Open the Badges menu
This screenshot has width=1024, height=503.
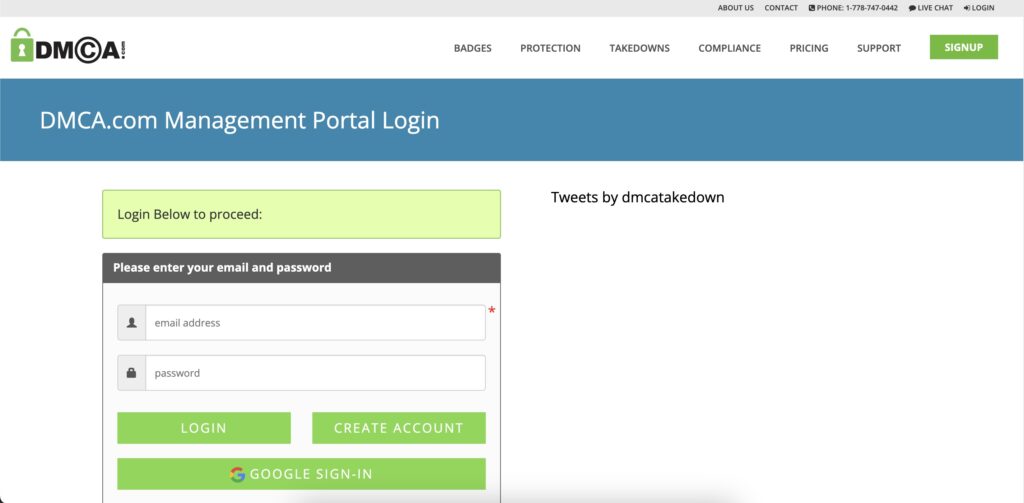pyautogui.click(x=473, y=48)
